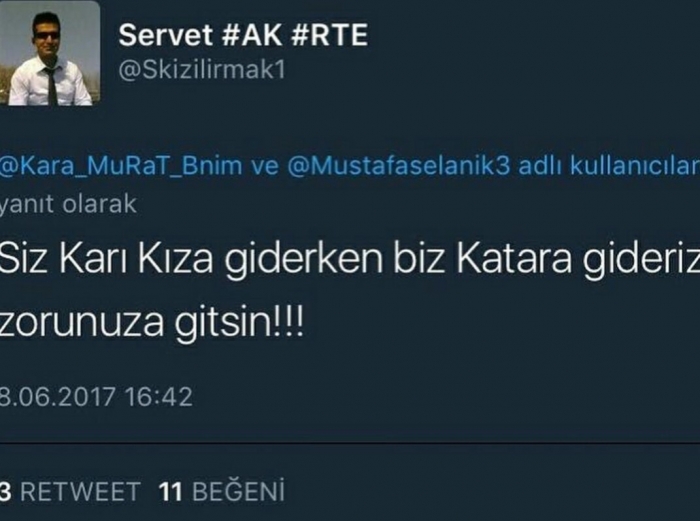Click the 8.06.2017 date stamp
This screenshot has width=700, height=521.
pos(58,396)
